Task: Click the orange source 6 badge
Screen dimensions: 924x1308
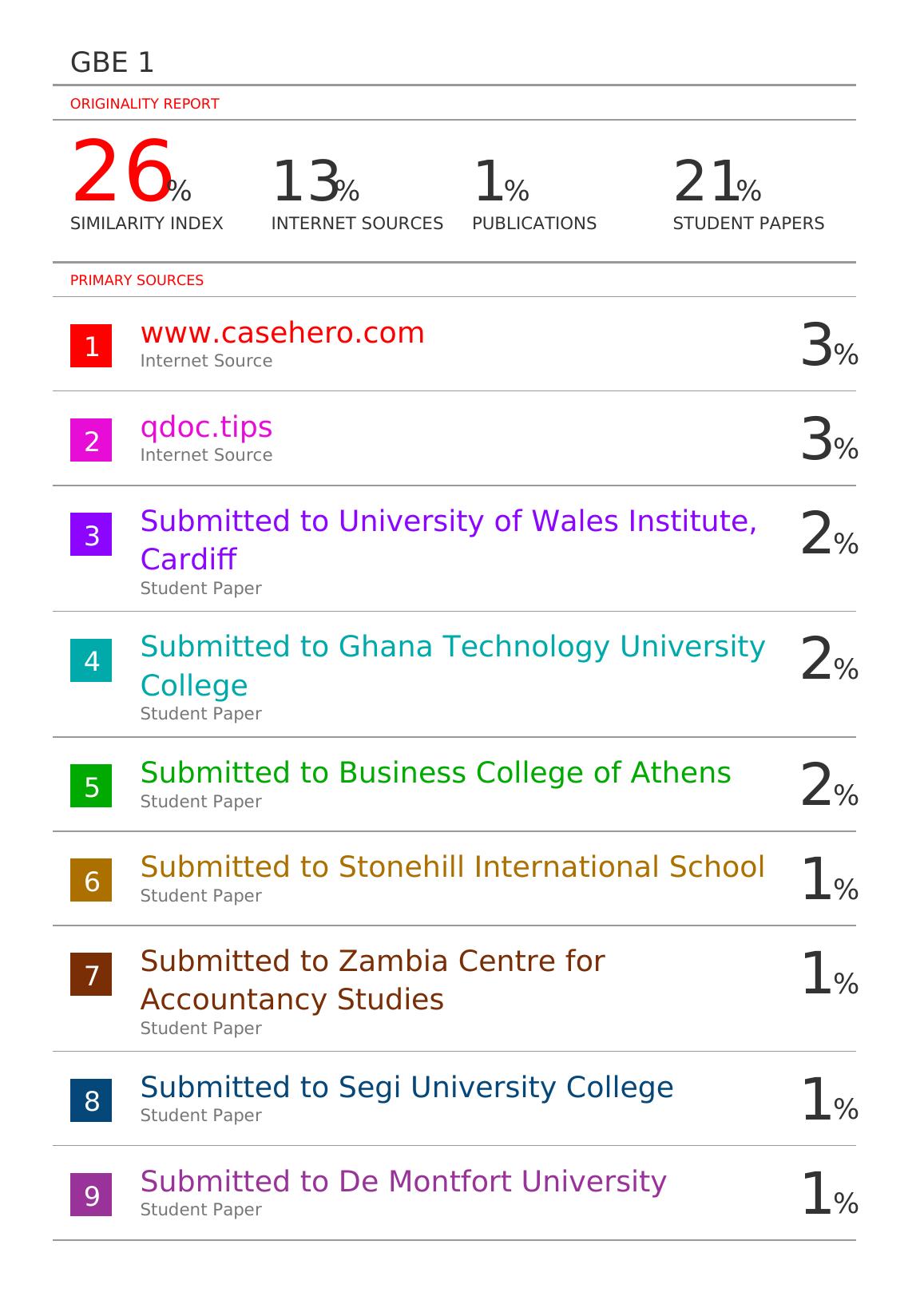Action: (91, 880)
